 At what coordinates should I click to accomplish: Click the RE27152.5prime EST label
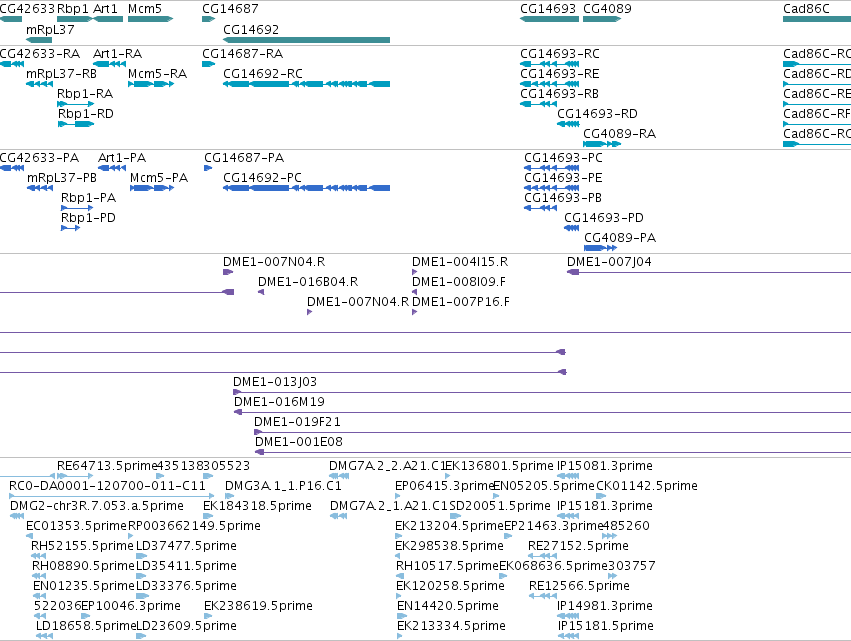579,546
